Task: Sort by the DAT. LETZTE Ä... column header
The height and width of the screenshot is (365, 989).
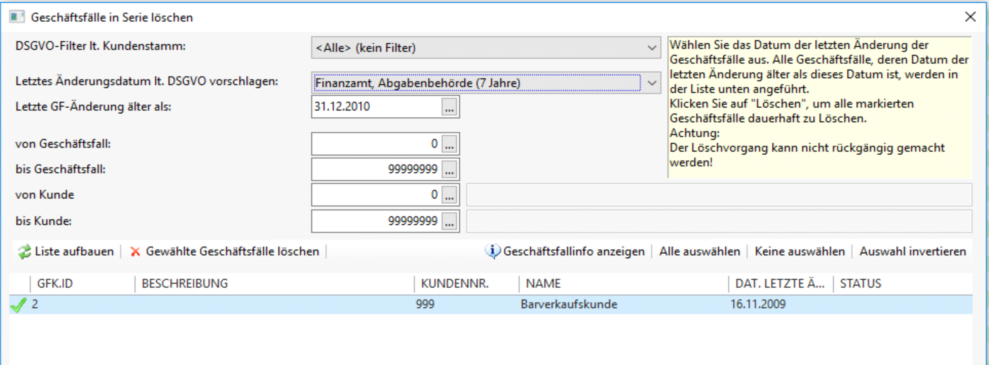Action: (x=780, y=284)
